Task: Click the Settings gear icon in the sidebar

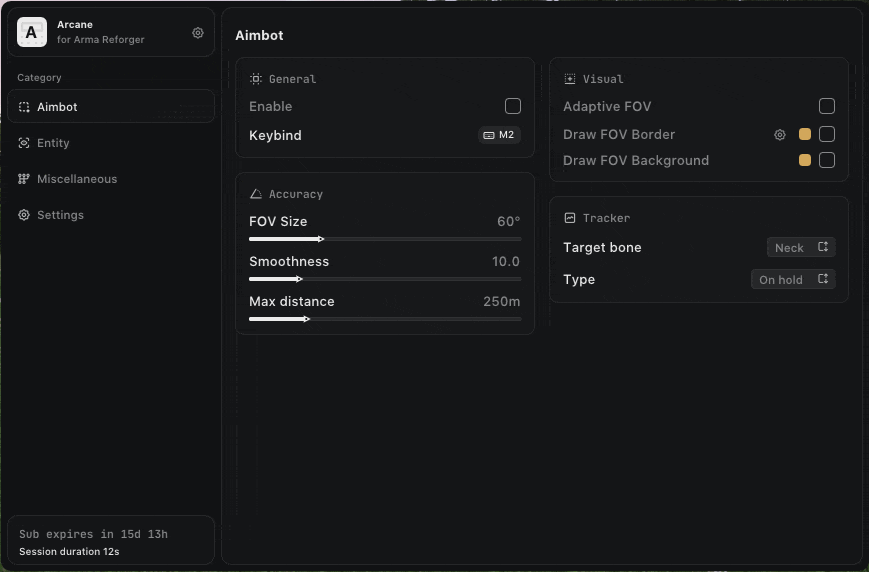Action: tap(24, 215)
